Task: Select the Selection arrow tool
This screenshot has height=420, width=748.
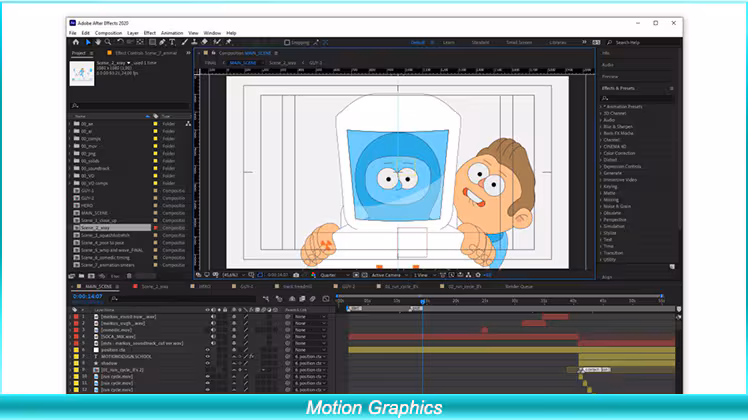Action: [88, 42]
